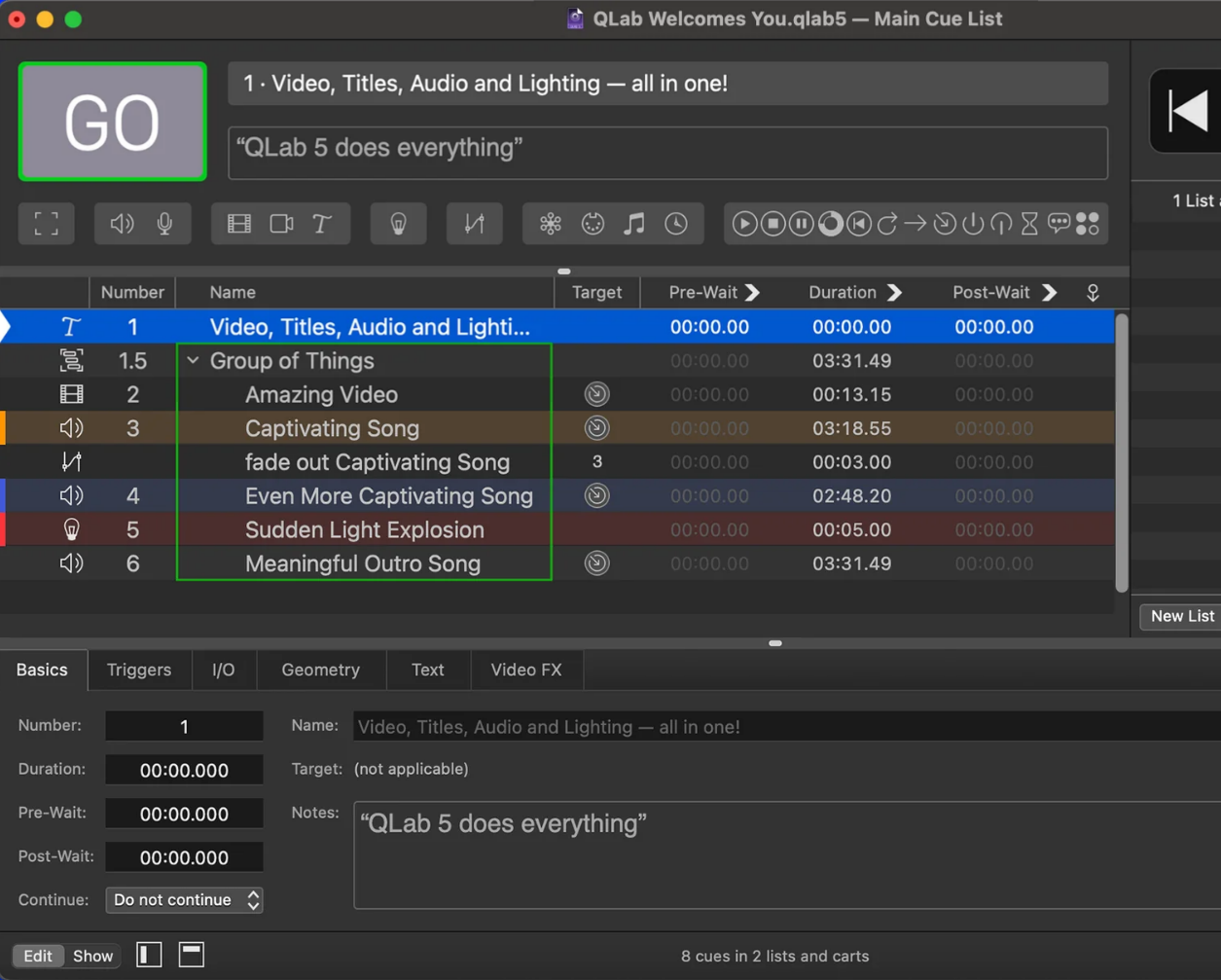Click the reset-to-top playhead button
Viewport: 1221px width, 980px height.
coord(1186,111)
